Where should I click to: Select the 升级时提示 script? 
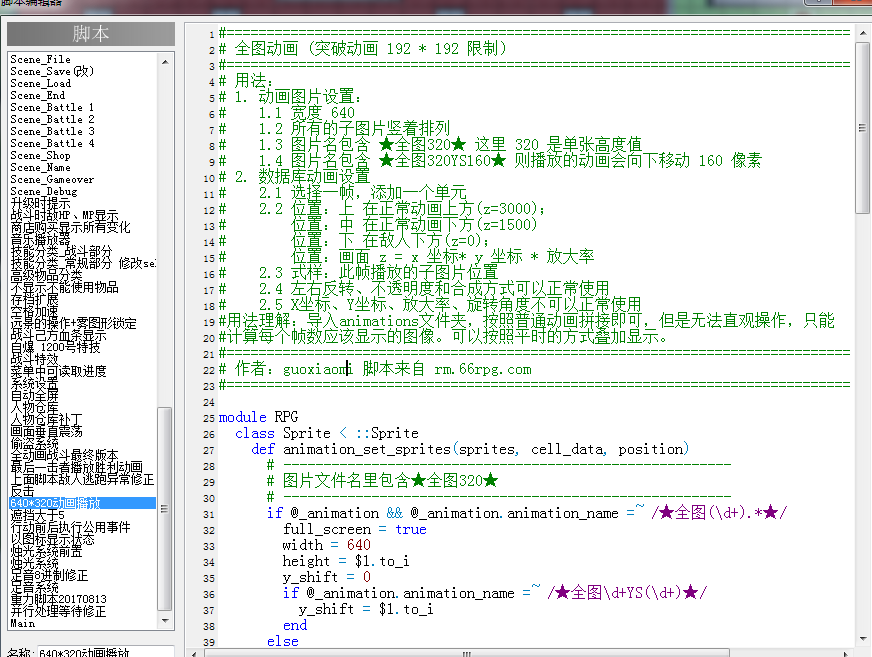click(41, 204)
